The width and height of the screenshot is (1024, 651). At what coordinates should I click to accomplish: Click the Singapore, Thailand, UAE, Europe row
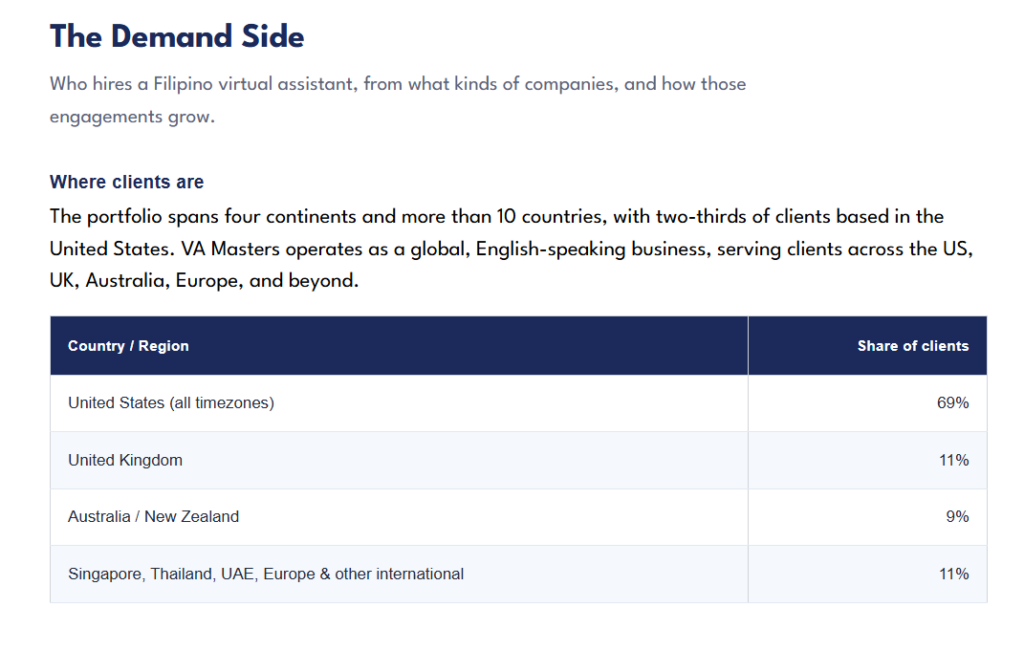[519, 574]
